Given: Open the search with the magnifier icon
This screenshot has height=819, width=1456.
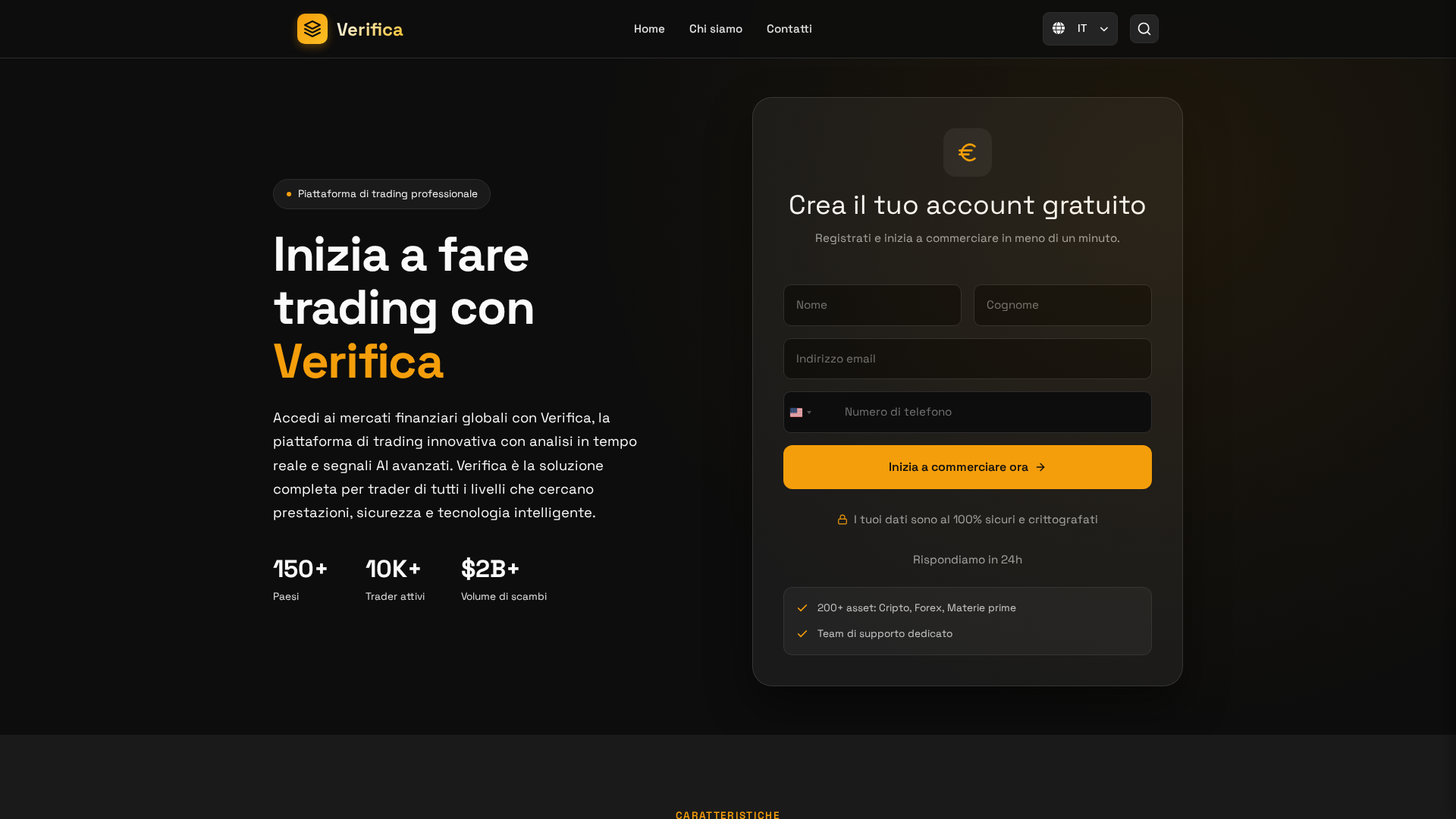Looking at the screenshot, I should tap(1144, 29).
